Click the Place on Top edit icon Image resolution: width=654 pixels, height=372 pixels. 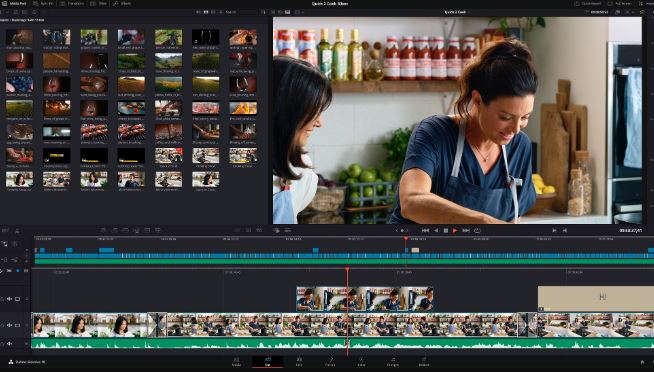[147, 230]
